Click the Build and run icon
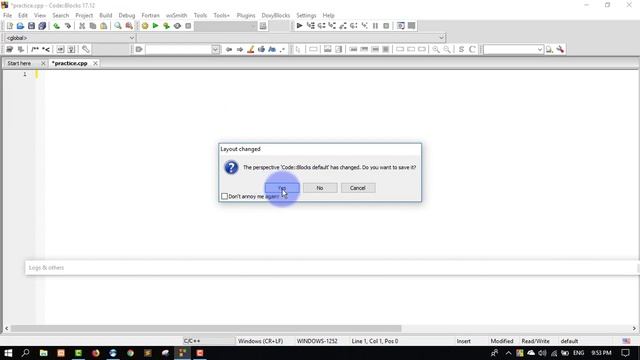The height and width of the screenshot is (360, 640). 166,26
